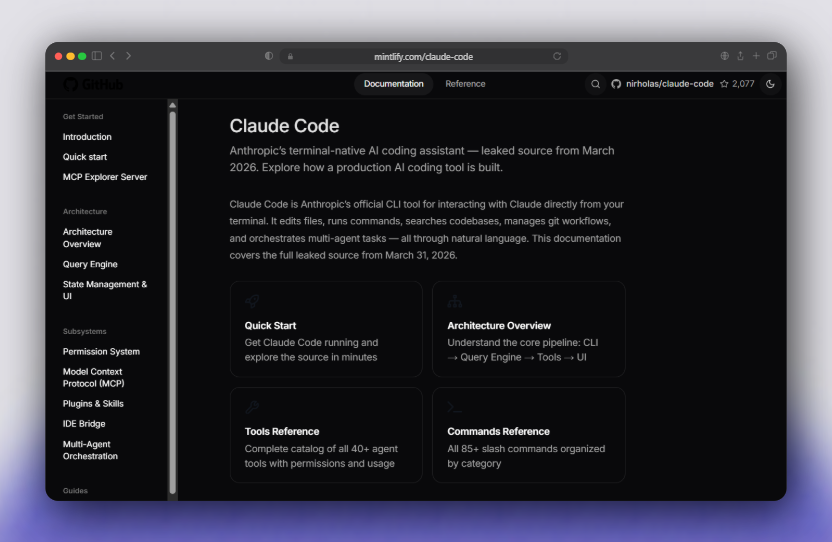Go forward with browser forward arrow
Screen dimensions: 832x542
(x=128, y=56)
